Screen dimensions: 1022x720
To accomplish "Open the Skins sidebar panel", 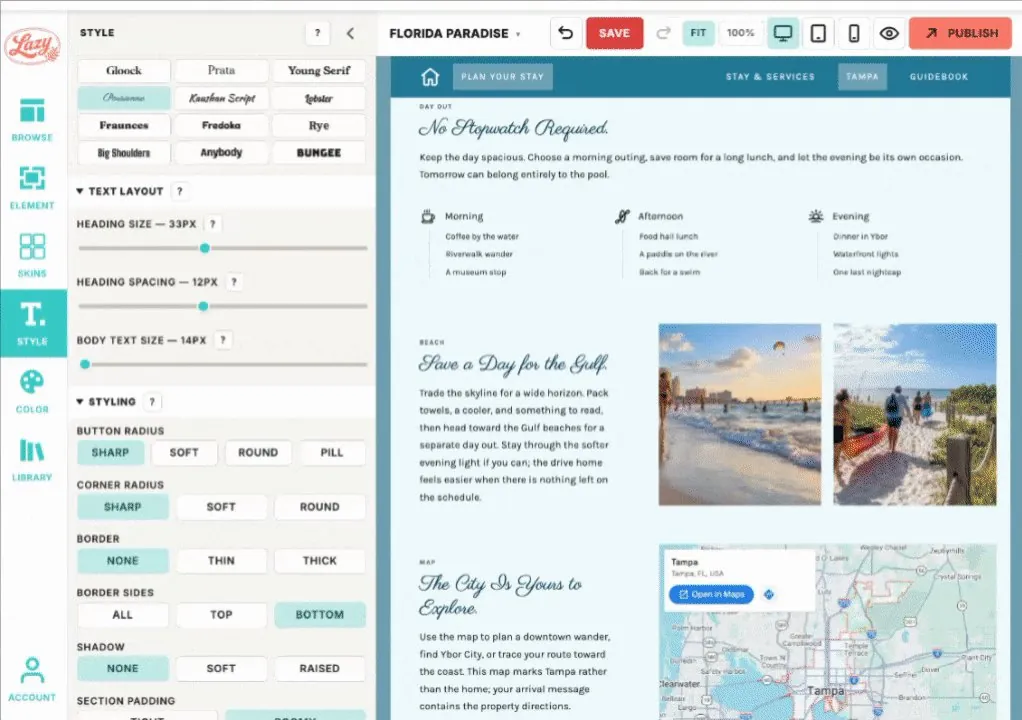I will click(x=32, y=255).
